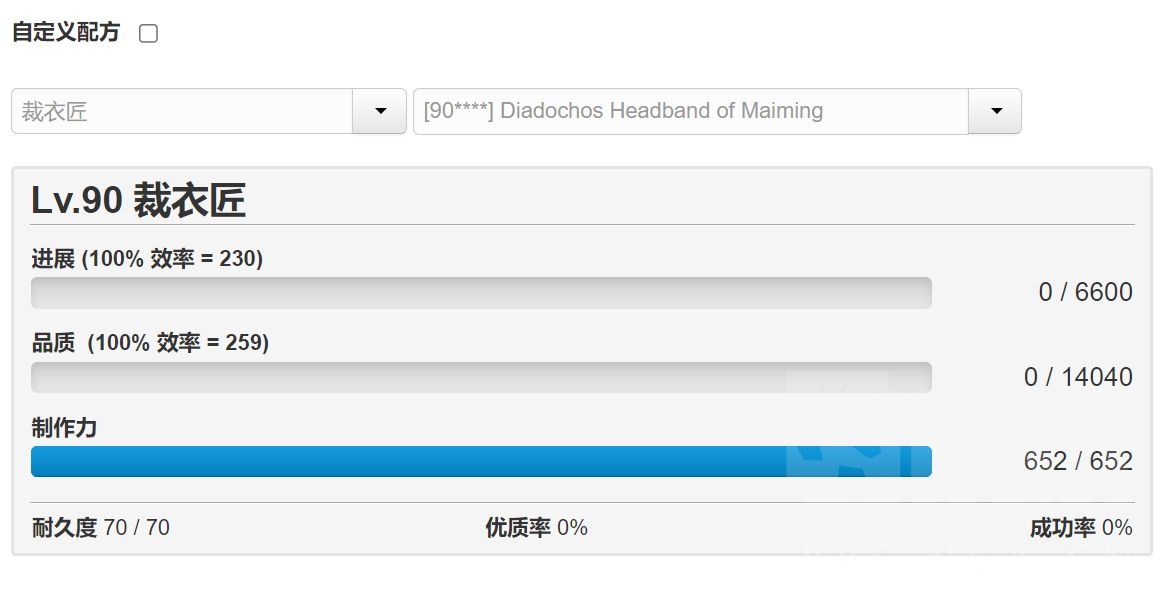This screenshot has height=607, width=1171.
Task: Click the 进展 progress bar
Action: click(x=481, y=293)
